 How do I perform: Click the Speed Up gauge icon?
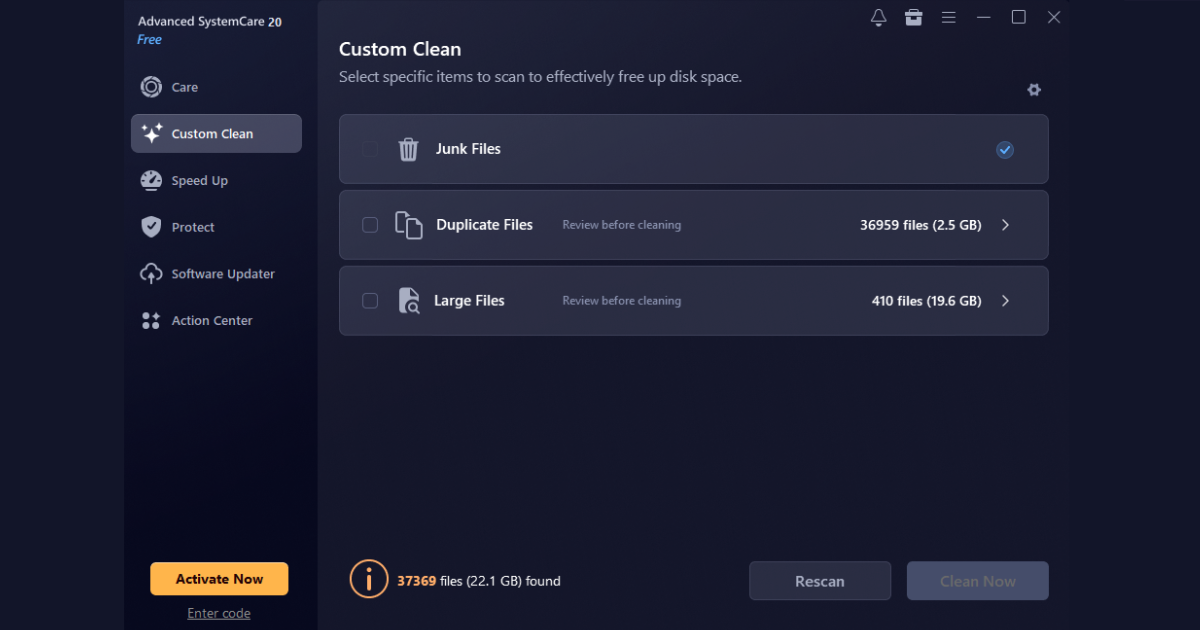151,180
